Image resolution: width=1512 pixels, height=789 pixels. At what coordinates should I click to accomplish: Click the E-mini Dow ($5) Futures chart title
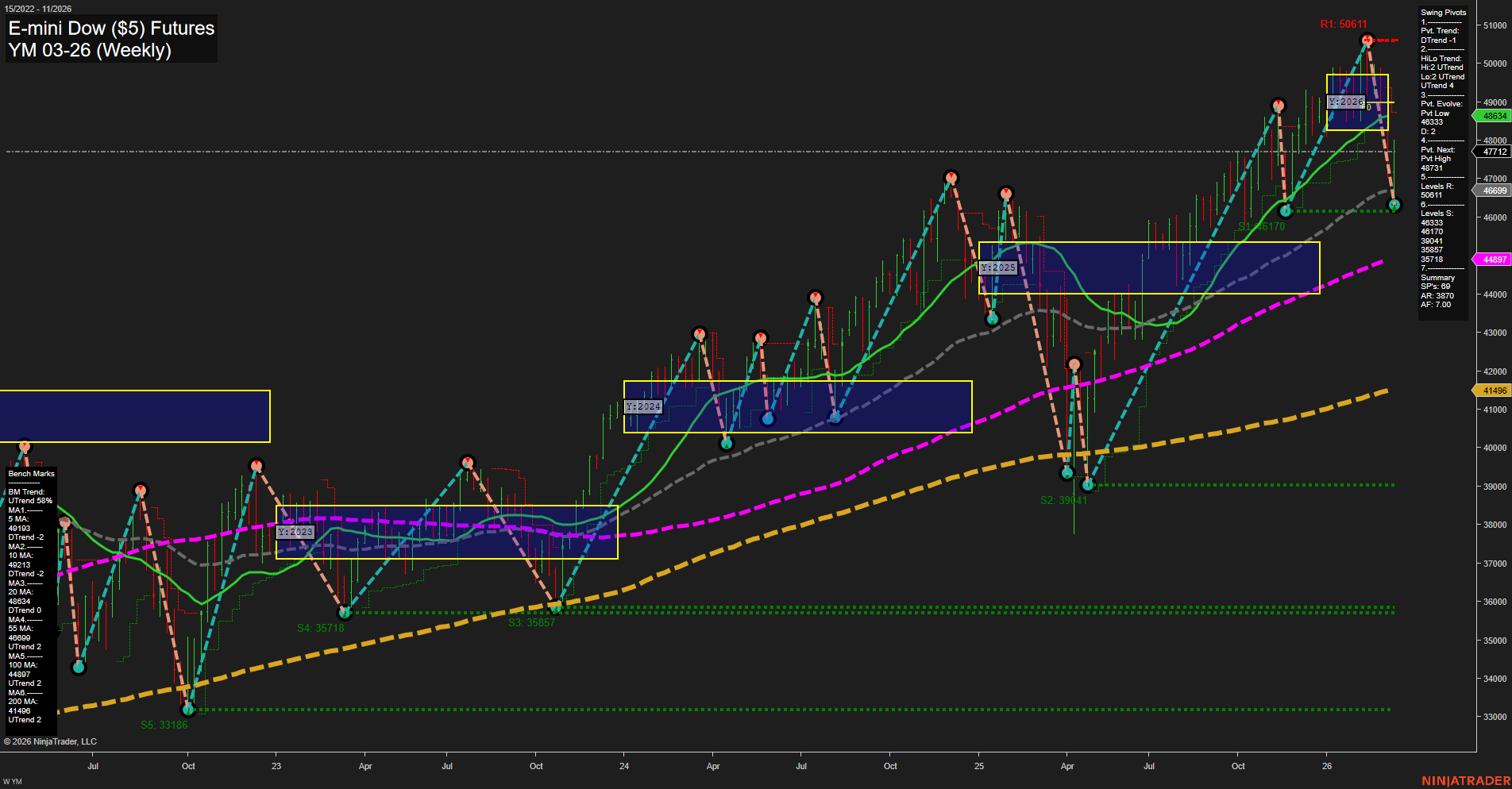110,29
